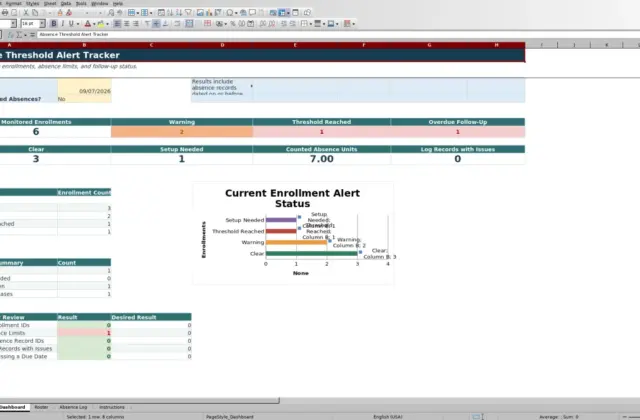Align cell content to top
Screen dimensions: 640x420
point(147,24)
